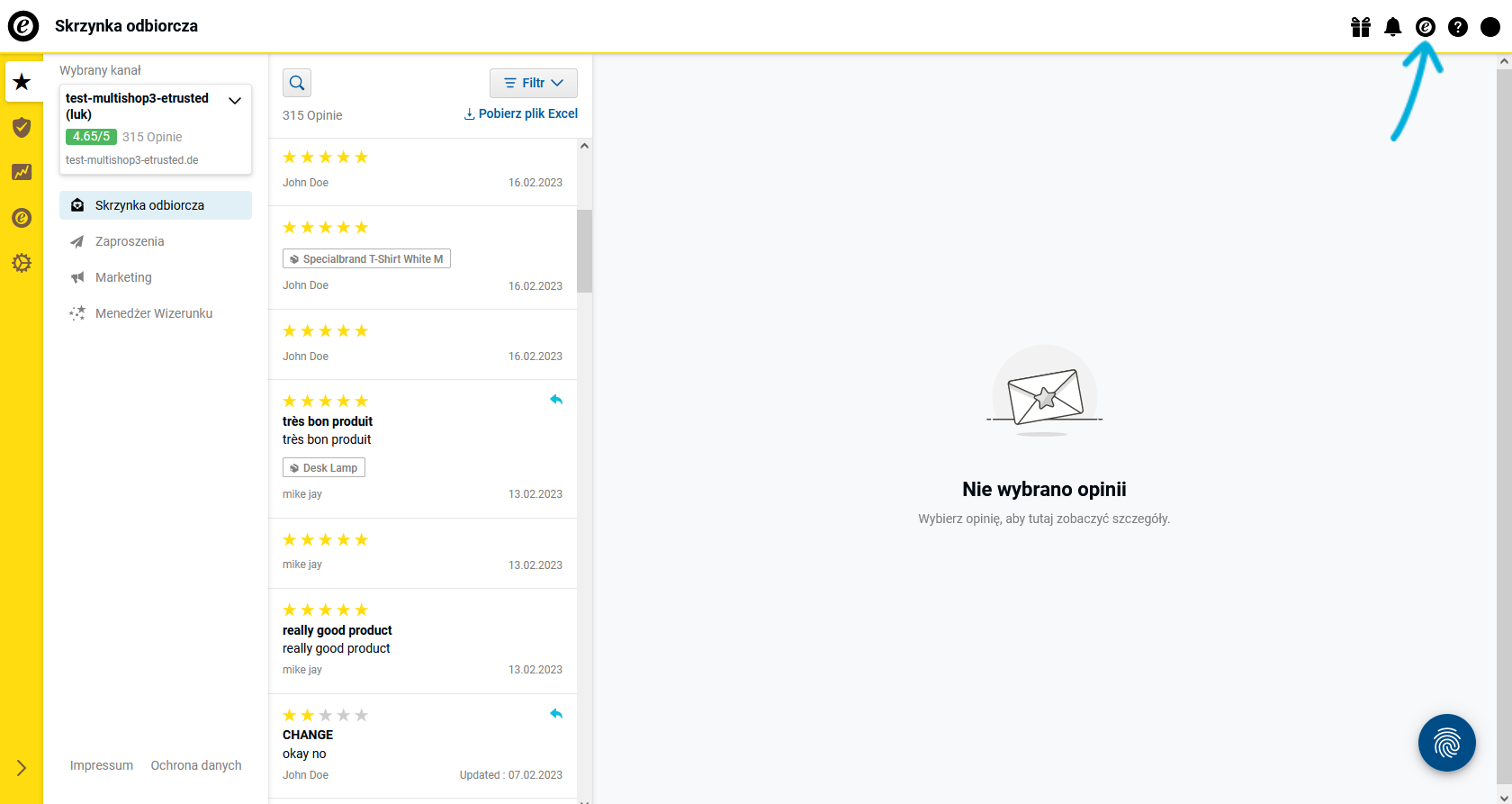The width and height of the screenshot is (1512, 804).
Task: Select Menedżer Wizerunku menu item
Action: pos(156,313)
